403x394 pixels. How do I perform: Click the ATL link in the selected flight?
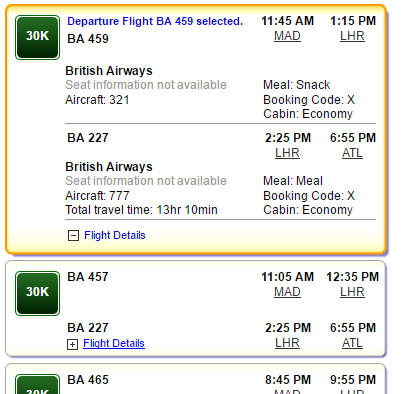pyautogui.click(x=352, y=153)
